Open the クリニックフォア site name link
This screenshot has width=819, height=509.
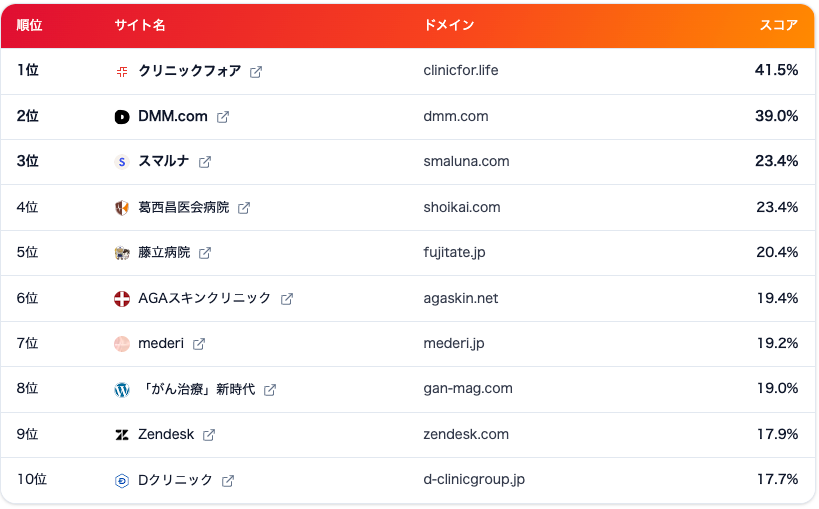pyautogui.click(x=190, y=71)
